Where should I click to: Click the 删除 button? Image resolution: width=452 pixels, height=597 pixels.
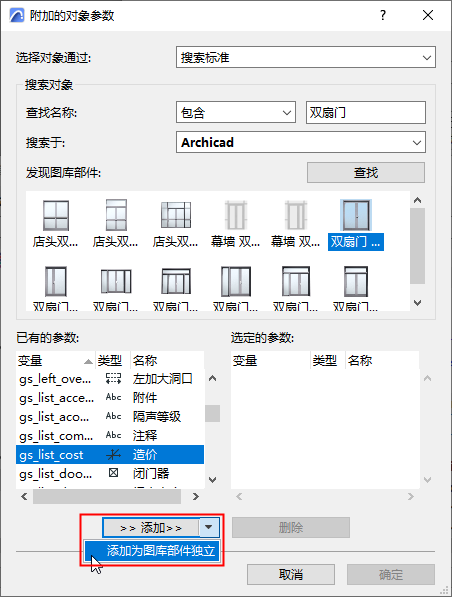coord(291,528)
